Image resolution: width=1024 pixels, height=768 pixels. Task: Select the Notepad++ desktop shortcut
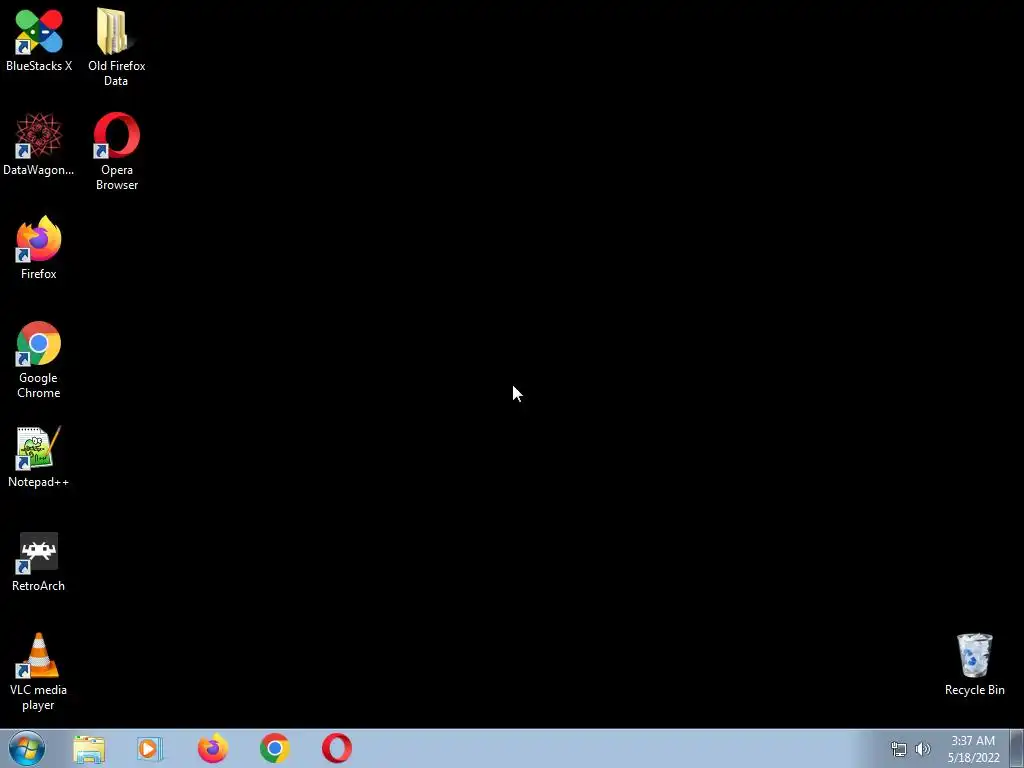[39, 457]
